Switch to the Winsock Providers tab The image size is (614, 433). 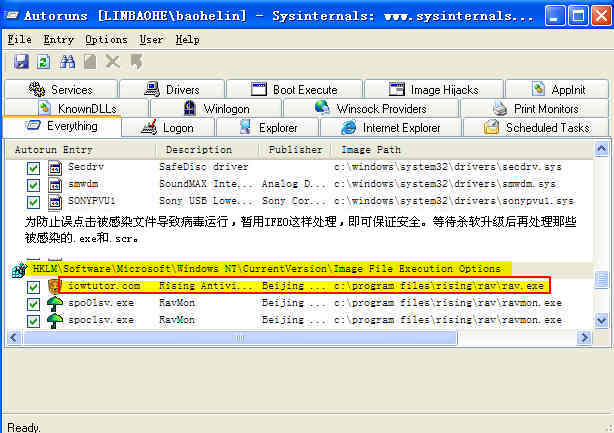371,108
